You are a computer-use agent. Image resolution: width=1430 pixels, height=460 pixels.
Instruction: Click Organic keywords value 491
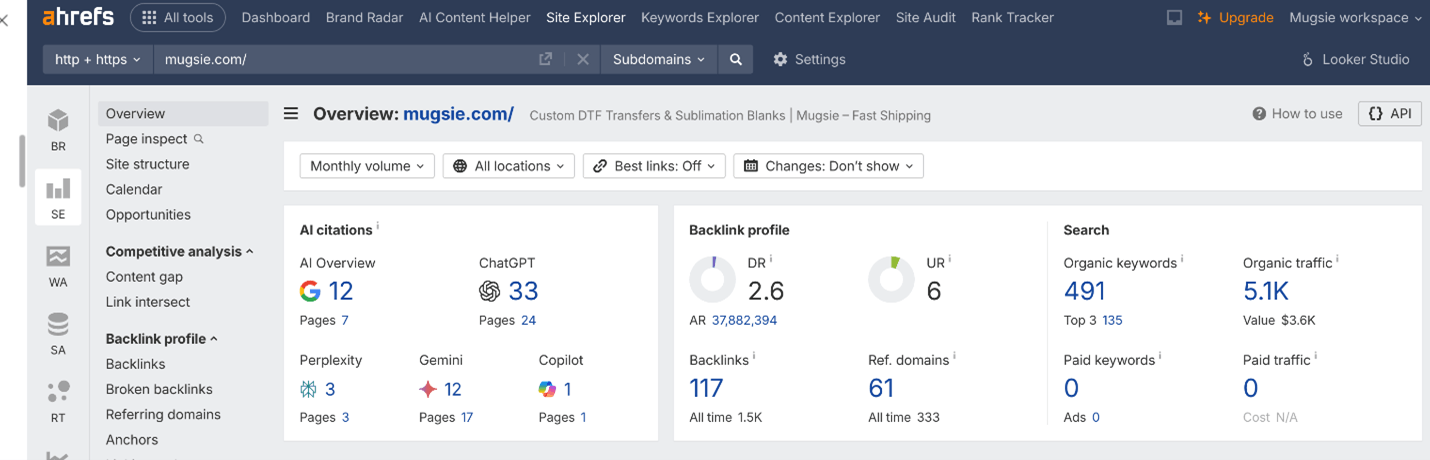(1085, 291)
